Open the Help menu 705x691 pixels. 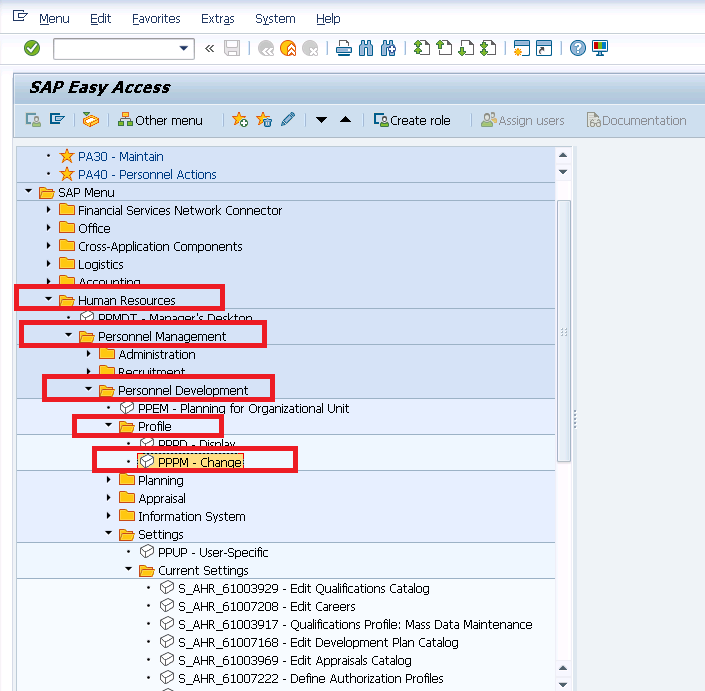pyautogui.click(x=328, y=19)
